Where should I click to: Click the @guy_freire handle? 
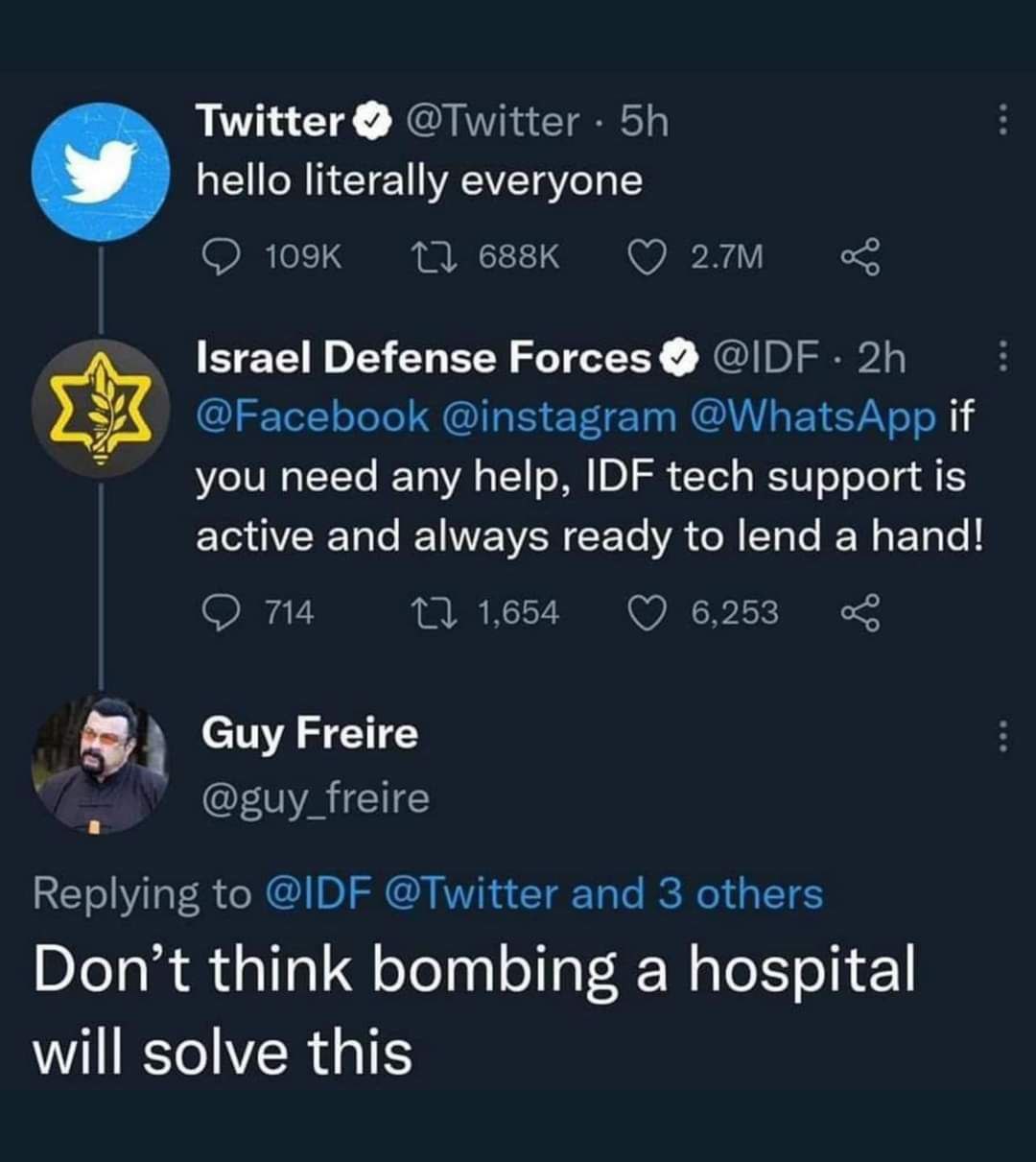click(316, 797)
